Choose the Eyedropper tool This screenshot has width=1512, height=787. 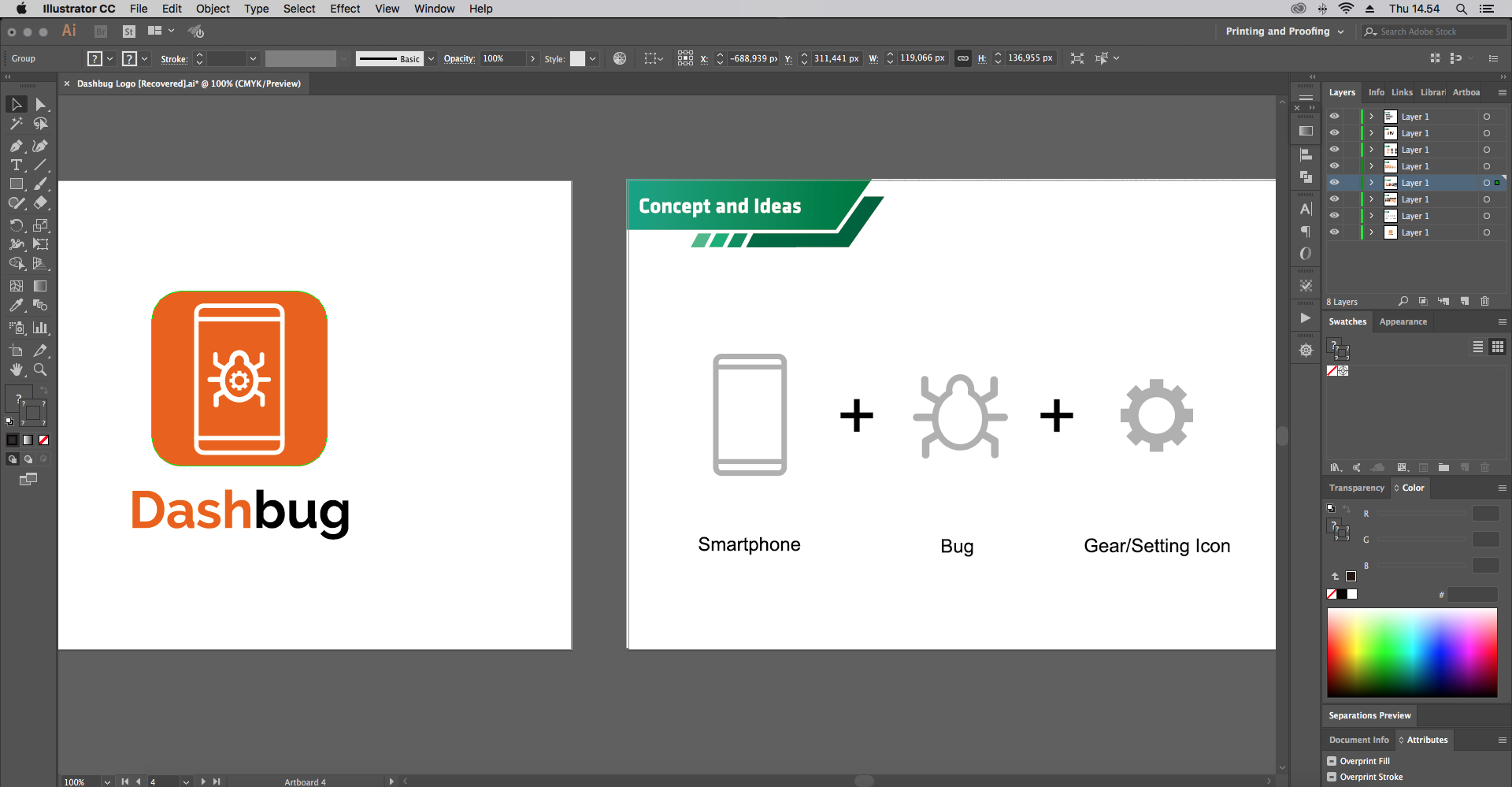(17, 305)
